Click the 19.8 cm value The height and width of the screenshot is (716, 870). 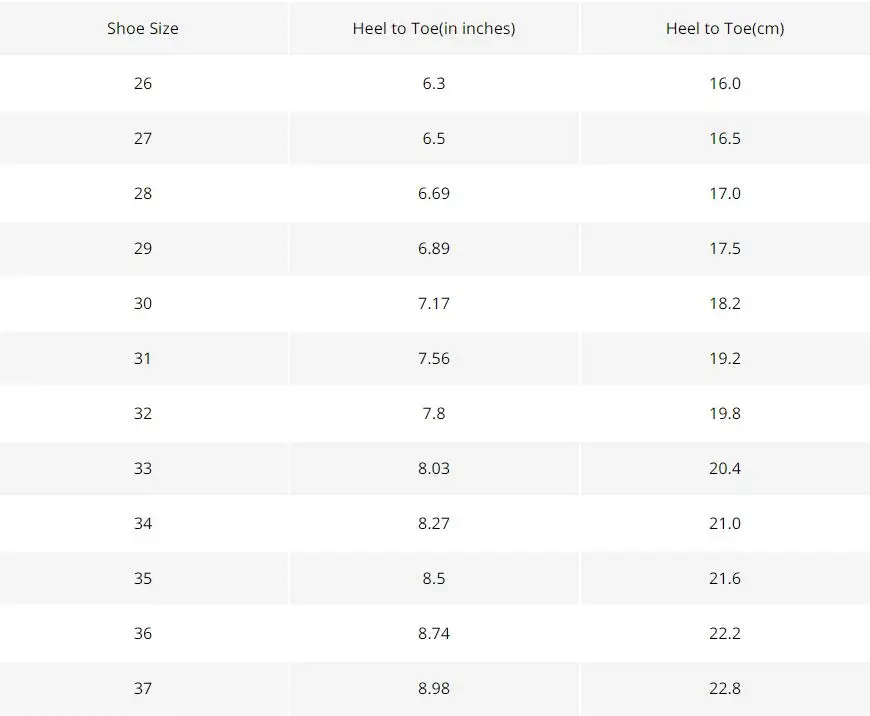(725, 413)
